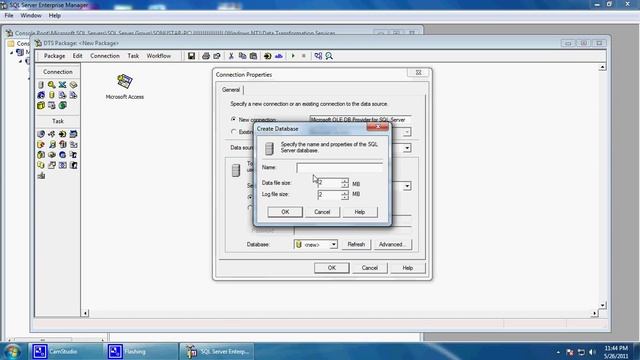Select the Transform Data Task icon in Task palette

62,134
